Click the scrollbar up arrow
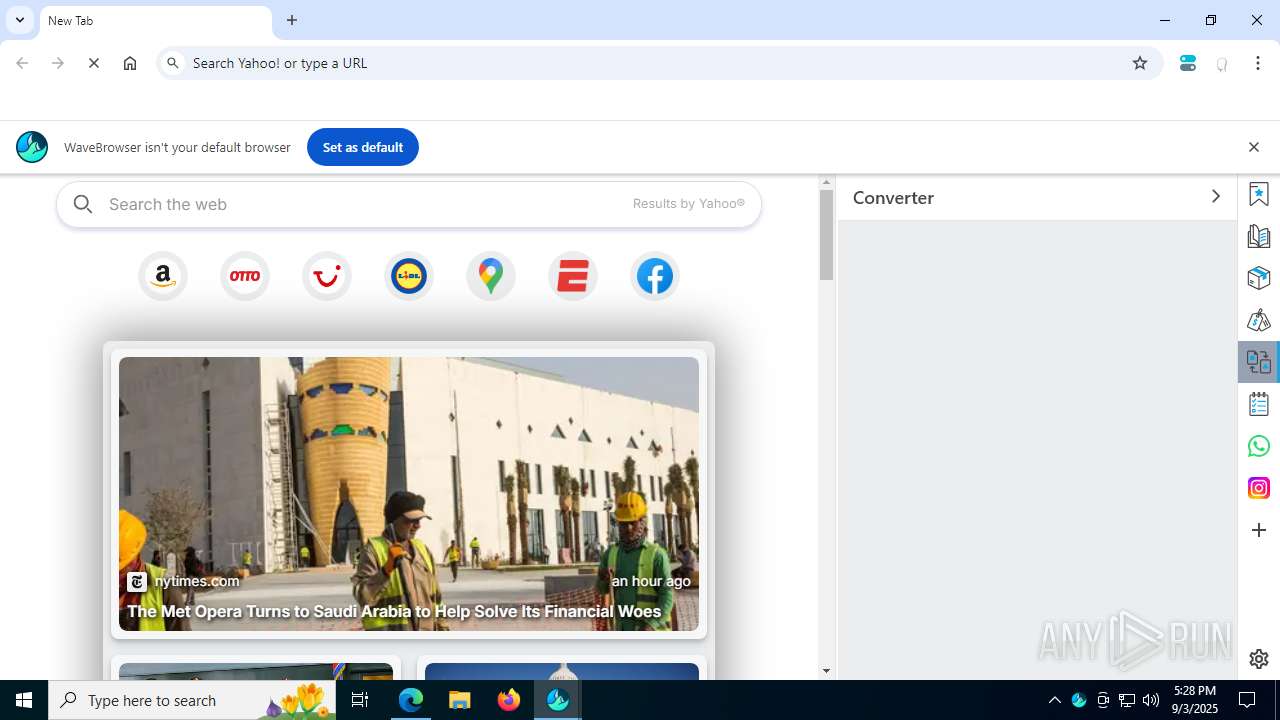The height and width of the screenshot is (720, 1280). (826, 182)
